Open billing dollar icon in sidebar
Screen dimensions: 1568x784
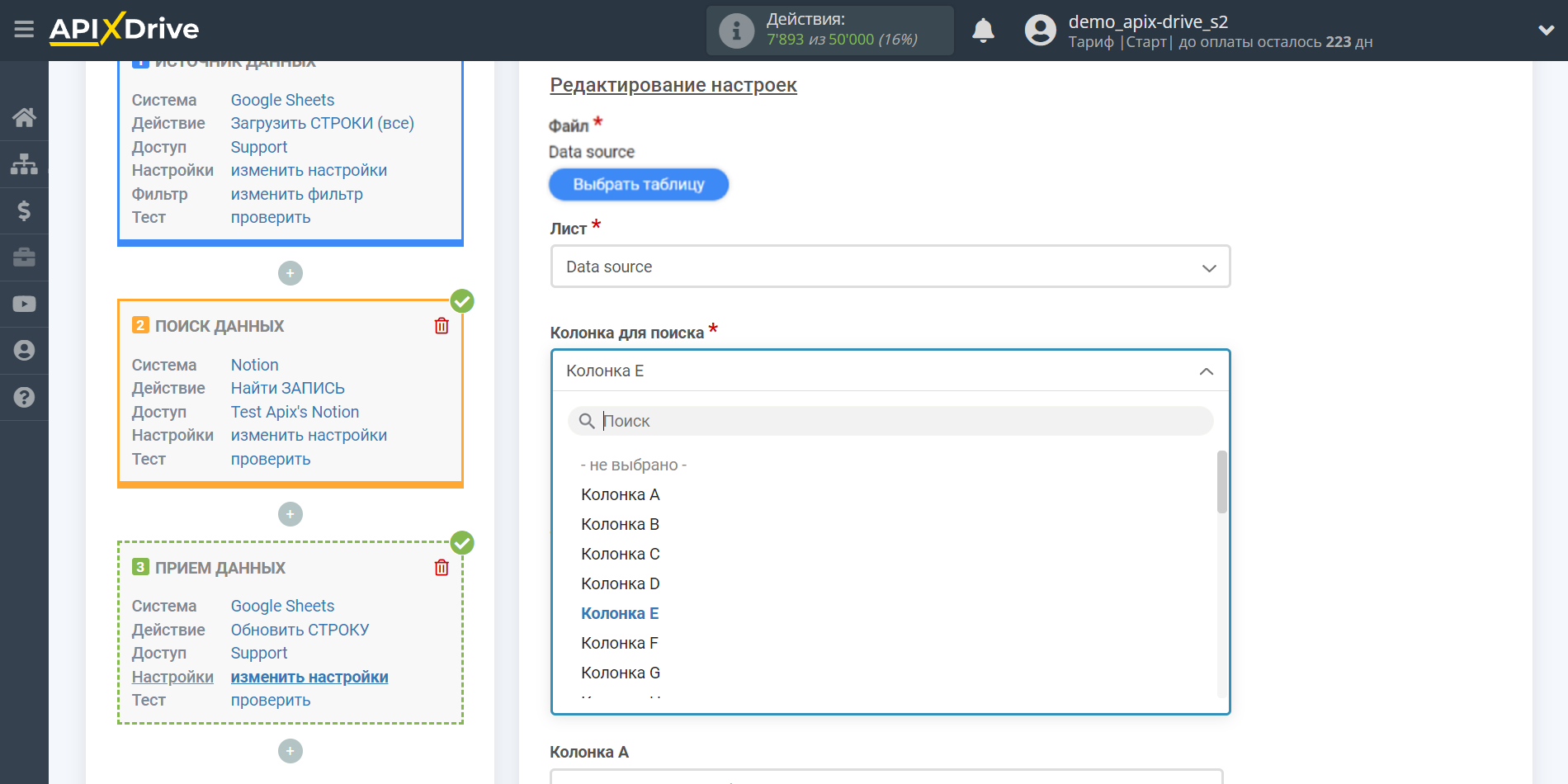tap(24, 210)
